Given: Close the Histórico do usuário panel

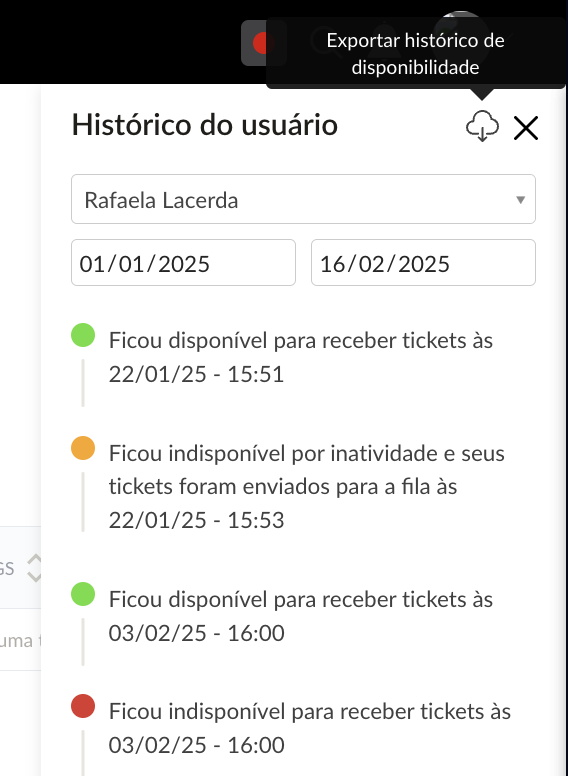Looking at the screenshot, I should [525, 128].
